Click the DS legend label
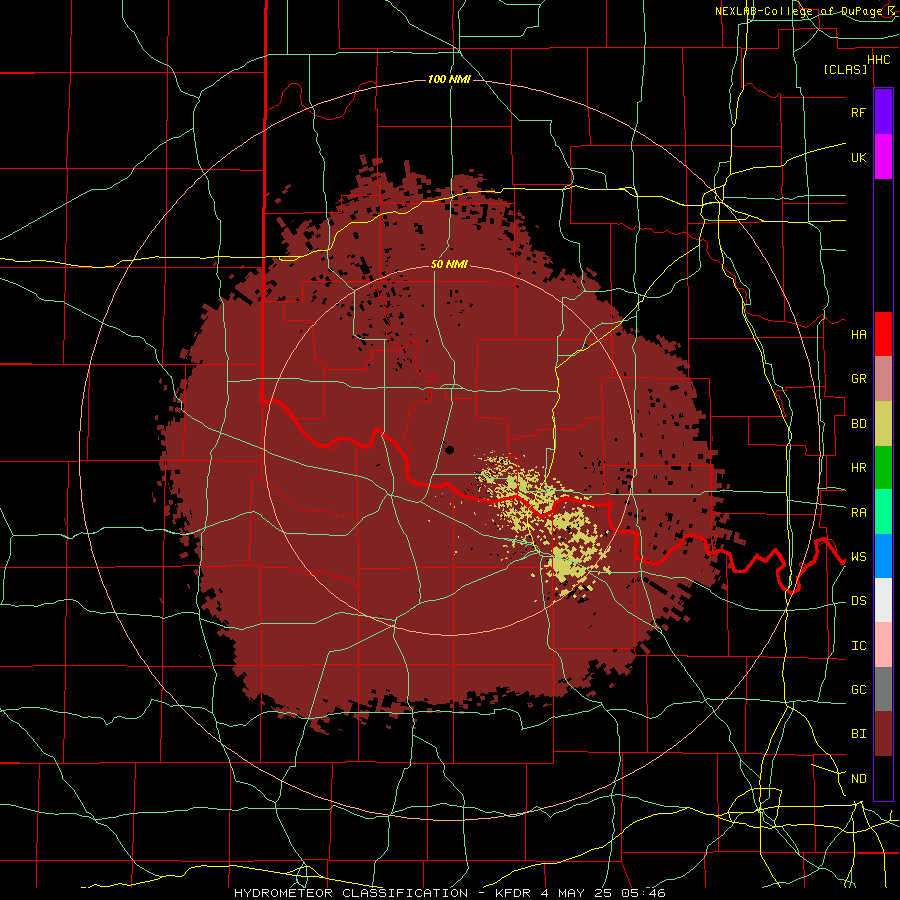Viewport: 900px width, 900px height. pos(858,600)
